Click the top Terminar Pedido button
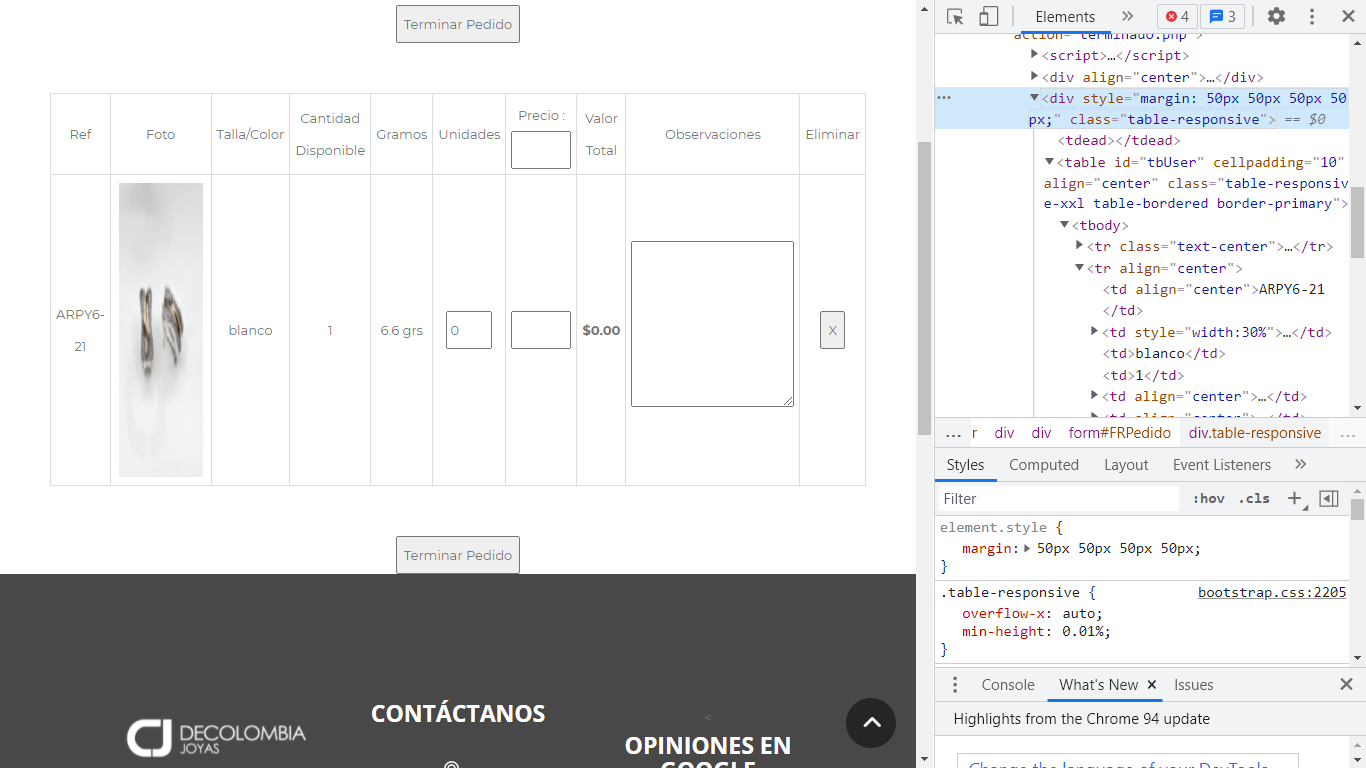Screen dimensions: 1366x768 (x=458, y=24)
